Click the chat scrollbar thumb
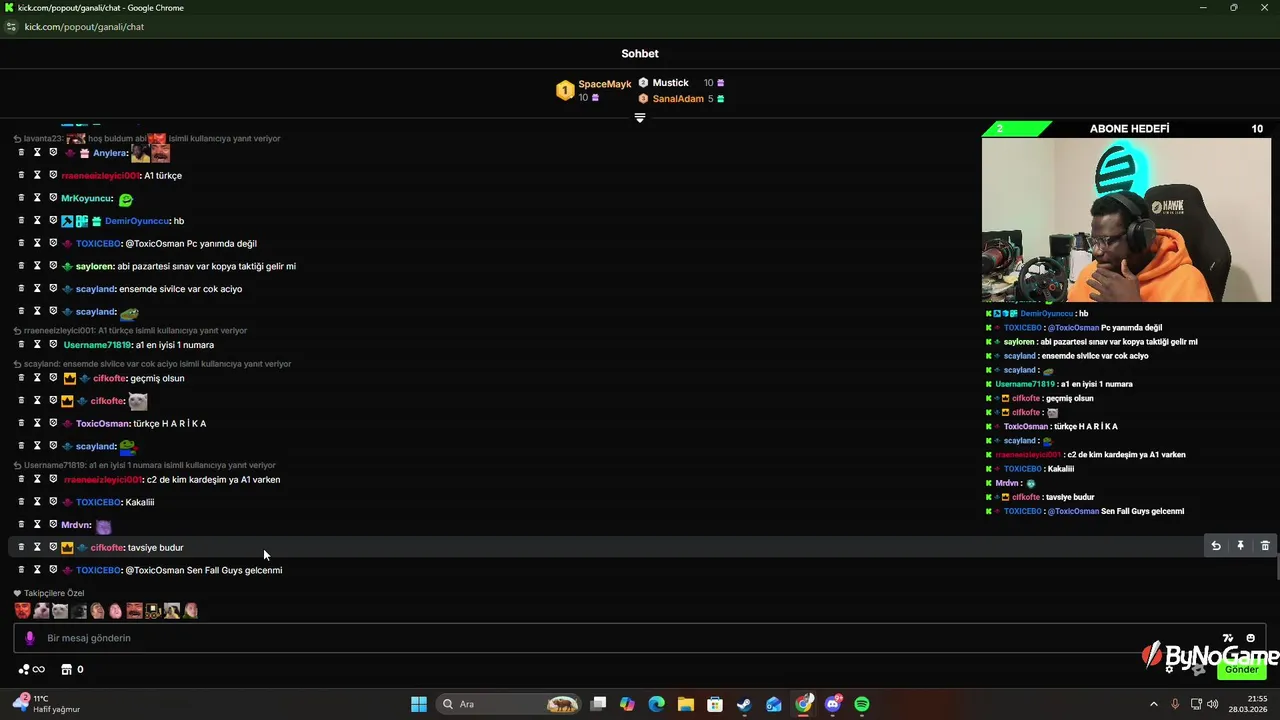This screenshot has width=1280, height=720. click(x=1276, y=565)
